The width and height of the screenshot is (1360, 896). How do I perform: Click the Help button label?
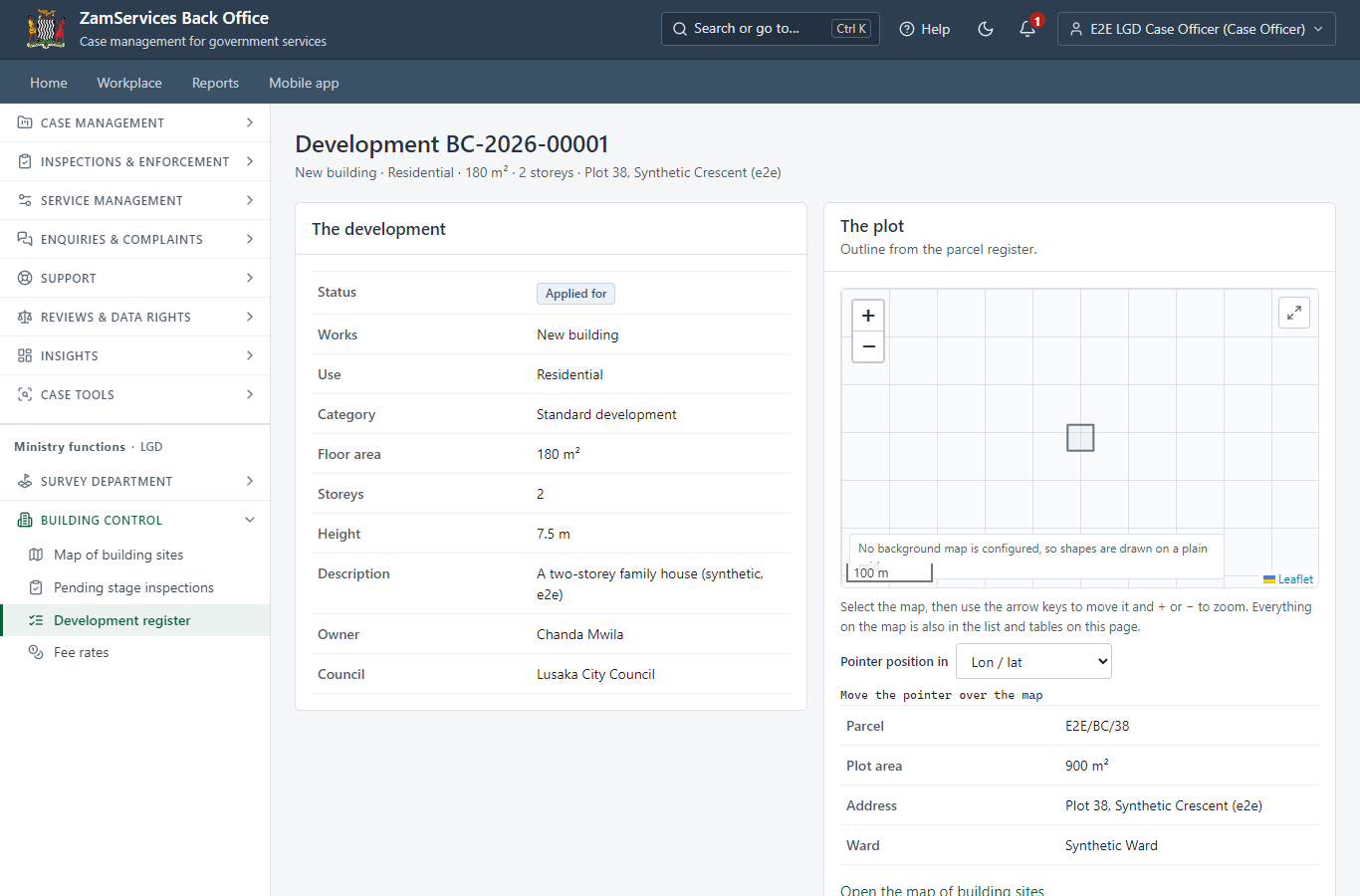[935, 29]
